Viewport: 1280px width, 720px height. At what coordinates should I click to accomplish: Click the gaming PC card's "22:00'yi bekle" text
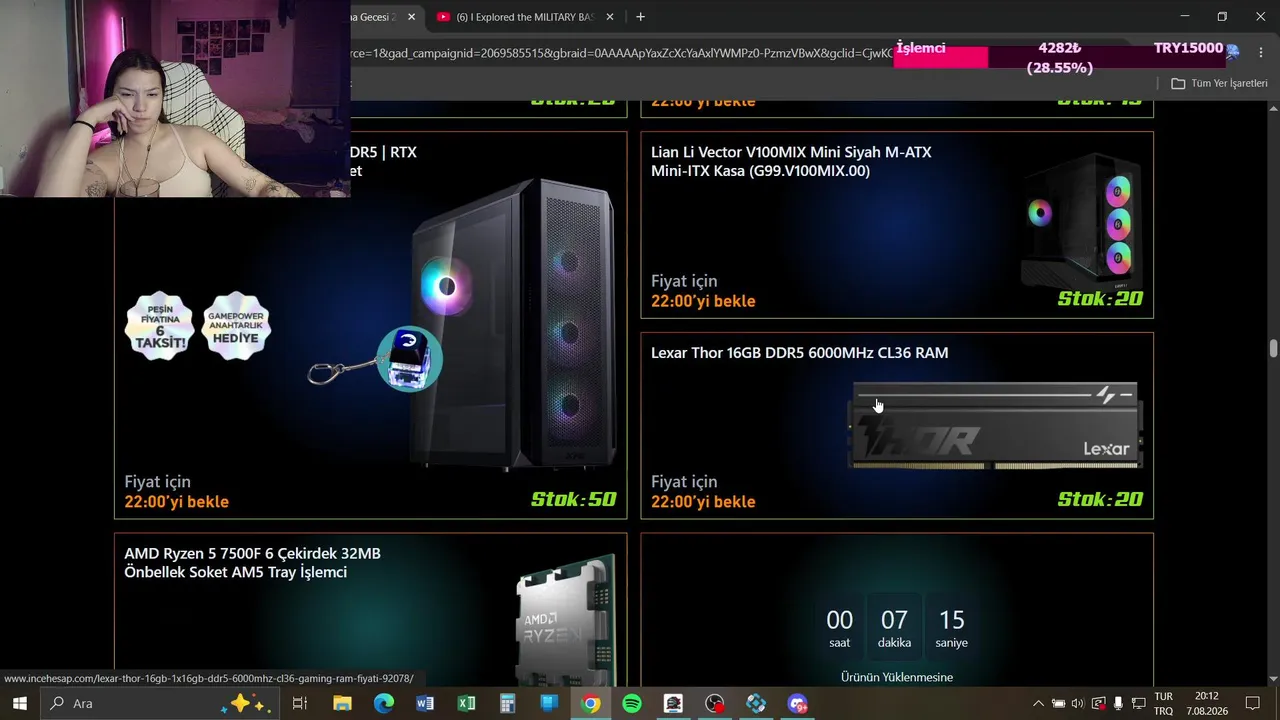[x=176, y=502]
